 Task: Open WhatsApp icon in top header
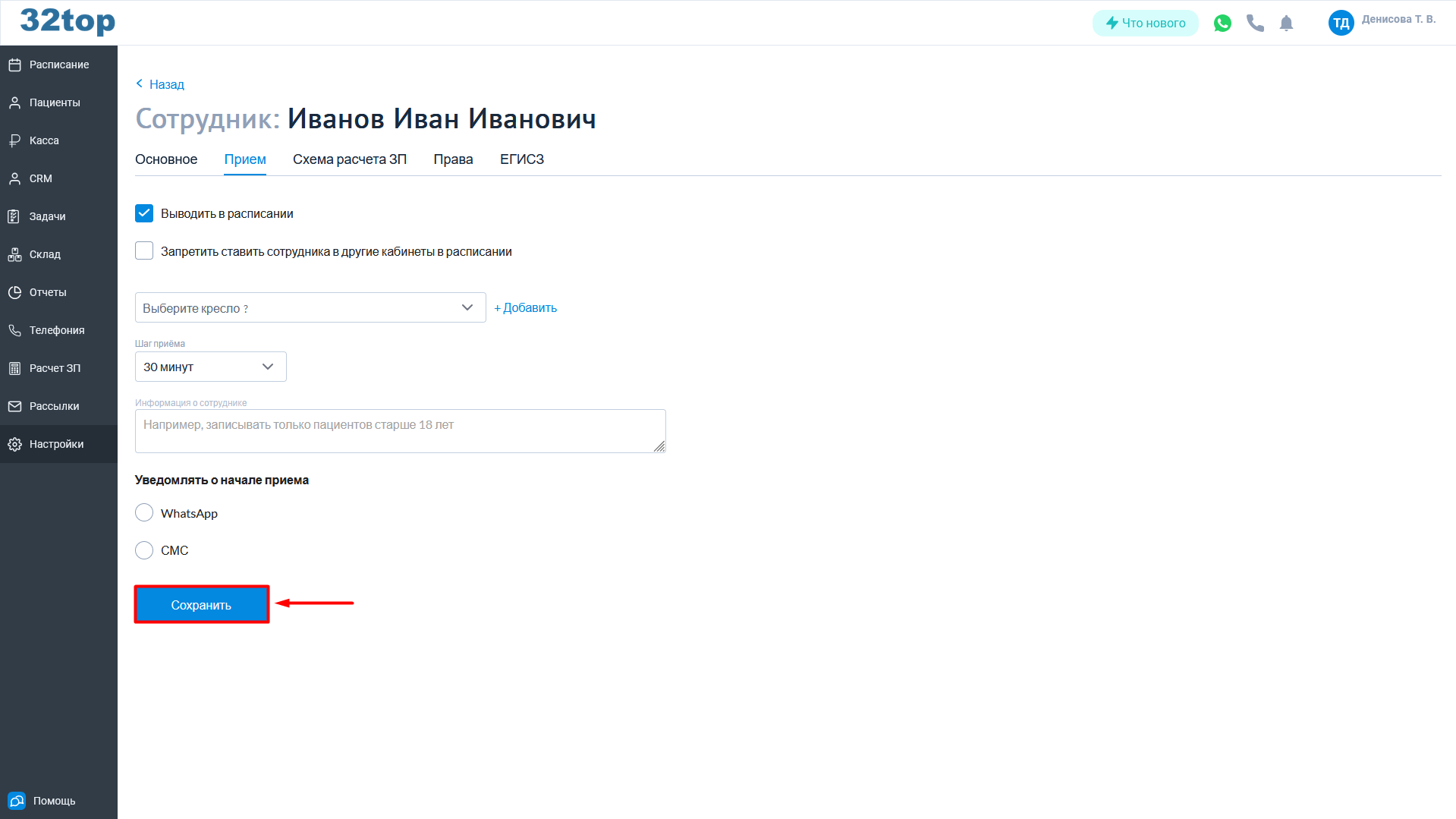(1222, 24)
